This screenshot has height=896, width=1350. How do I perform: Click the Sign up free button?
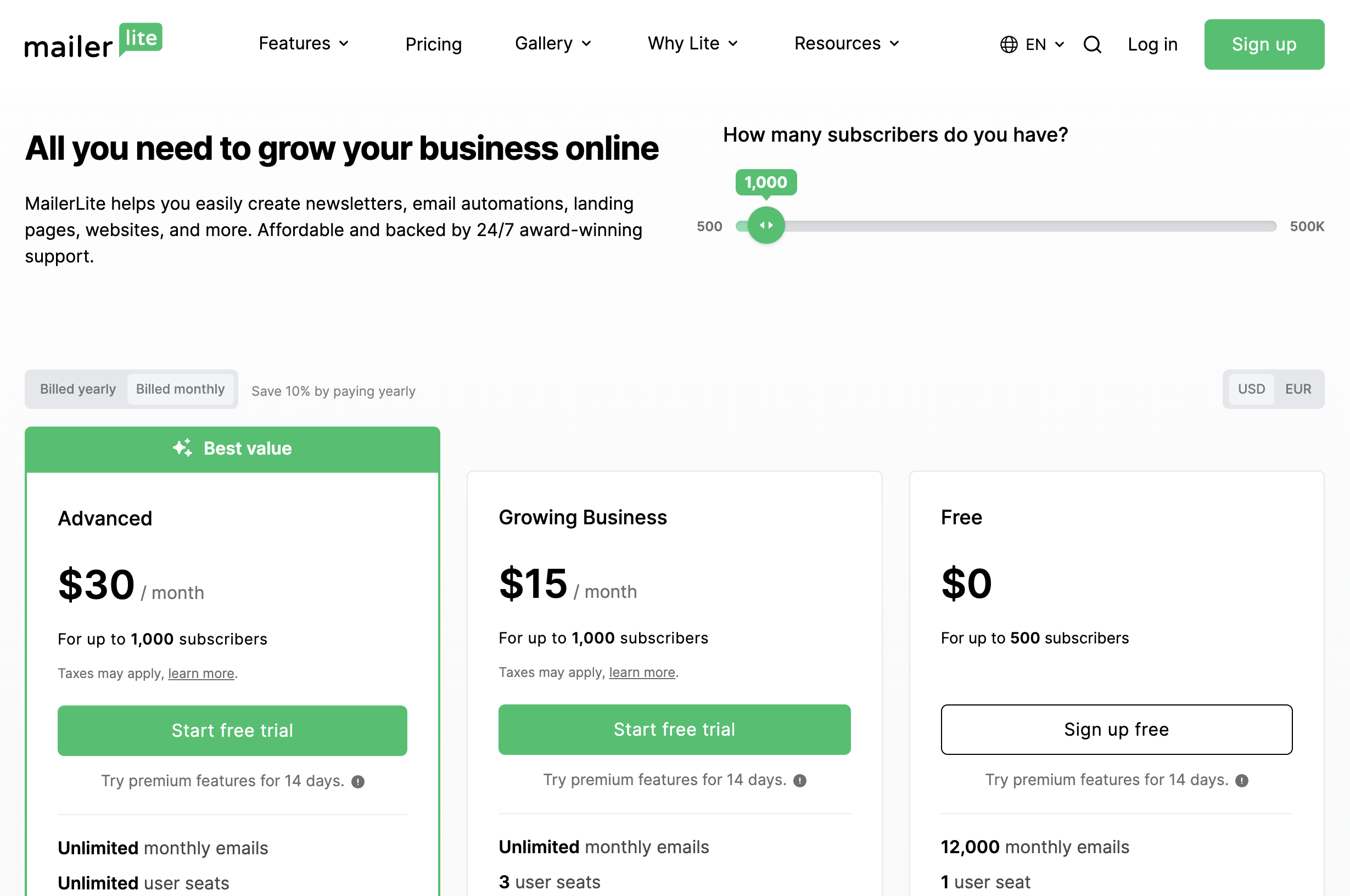click(x=1116, y=729)
